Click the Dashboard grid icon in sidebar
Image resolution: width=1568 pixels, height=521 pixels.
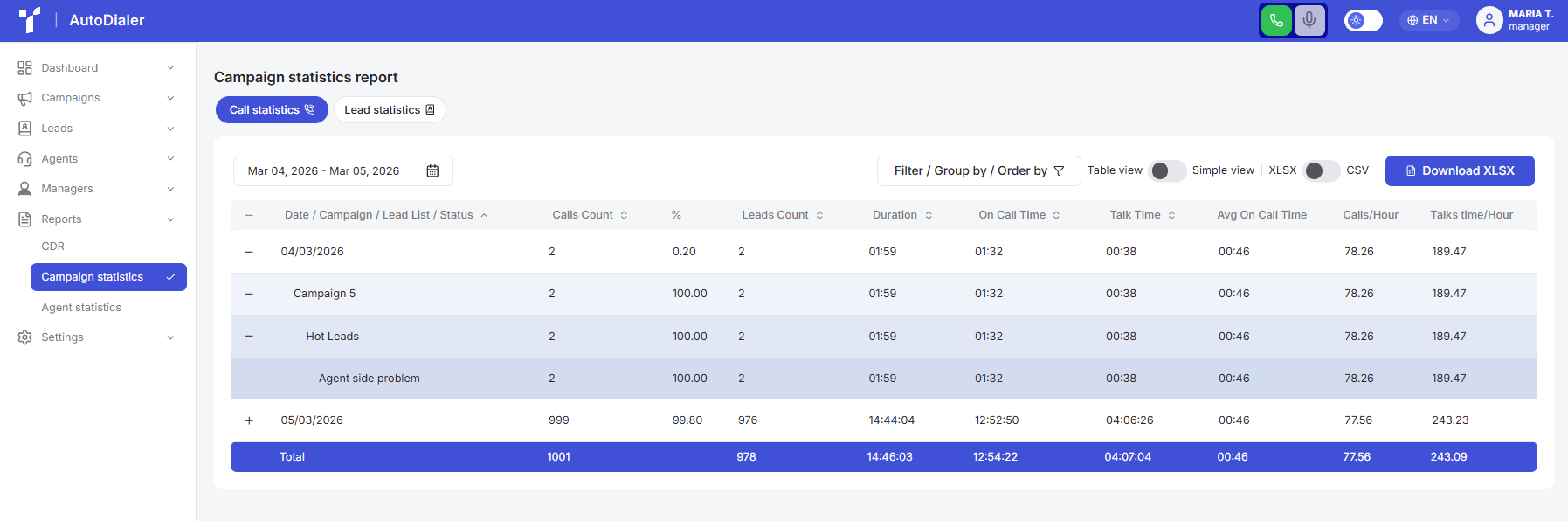24,67
